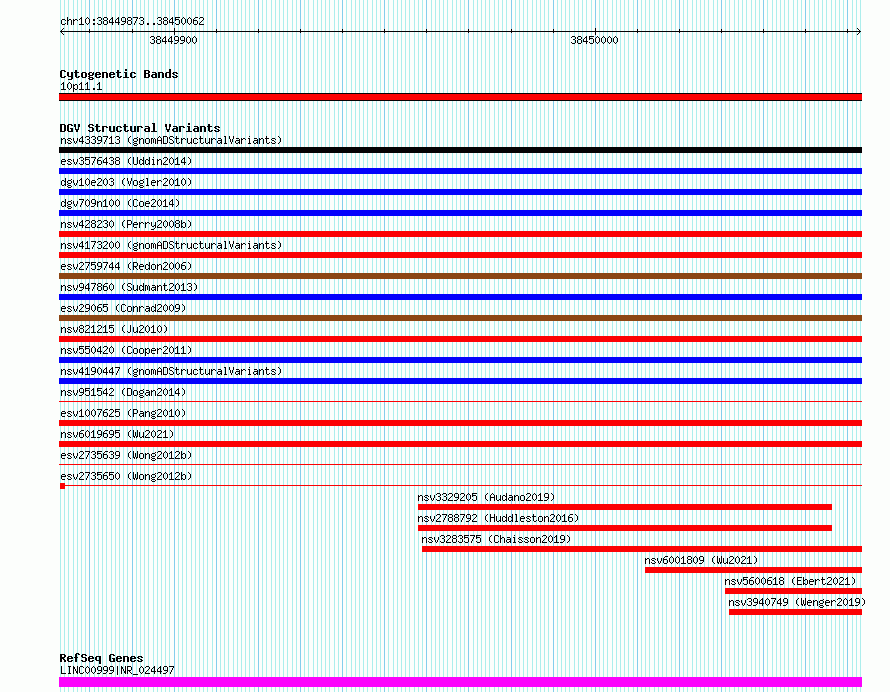Select the brown bar under esv29065
This screenshot has height=692, width=890.
point(460,318)
